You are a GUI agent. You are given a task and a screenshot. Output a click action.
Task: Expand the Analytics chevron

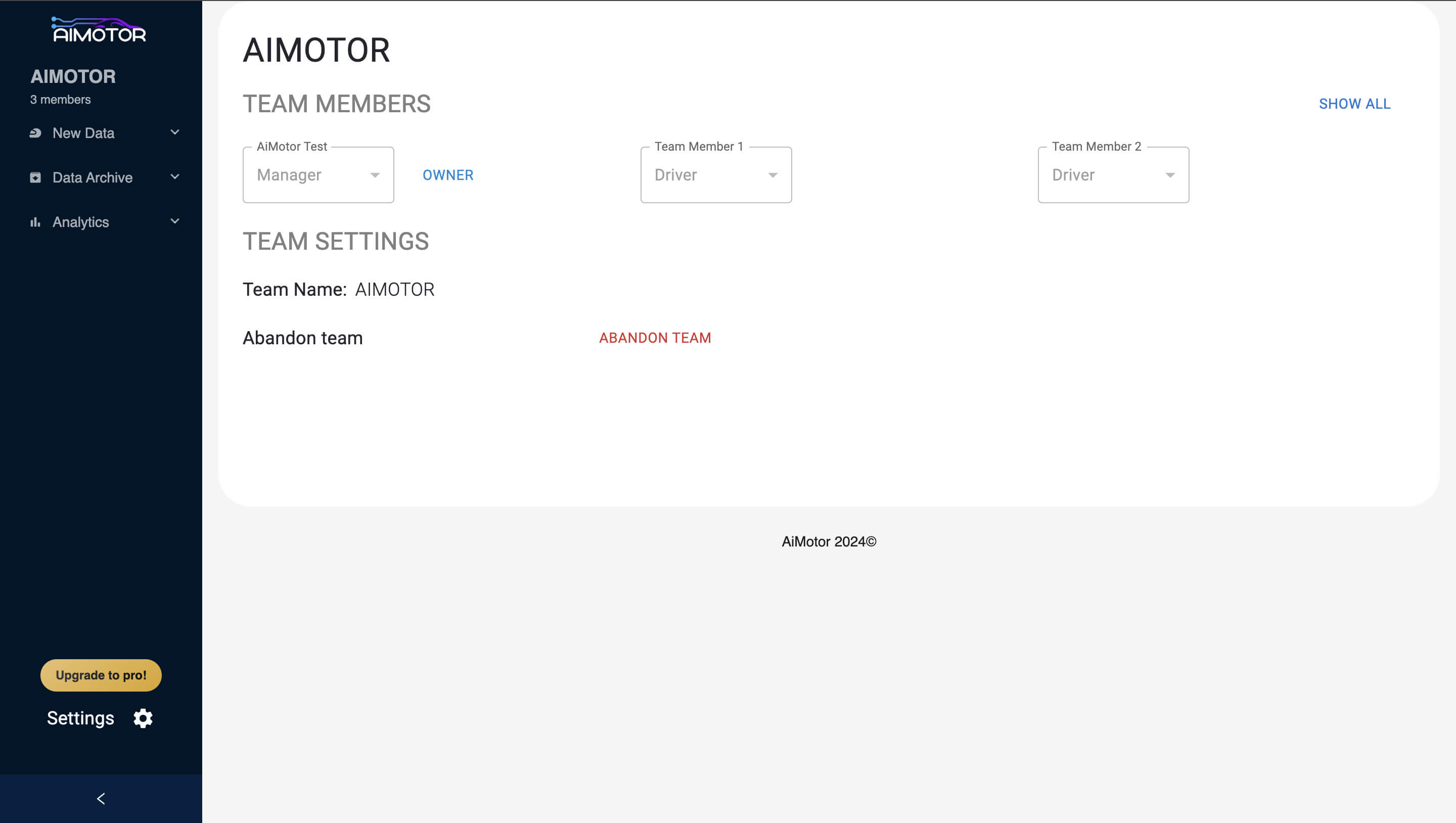174,221
